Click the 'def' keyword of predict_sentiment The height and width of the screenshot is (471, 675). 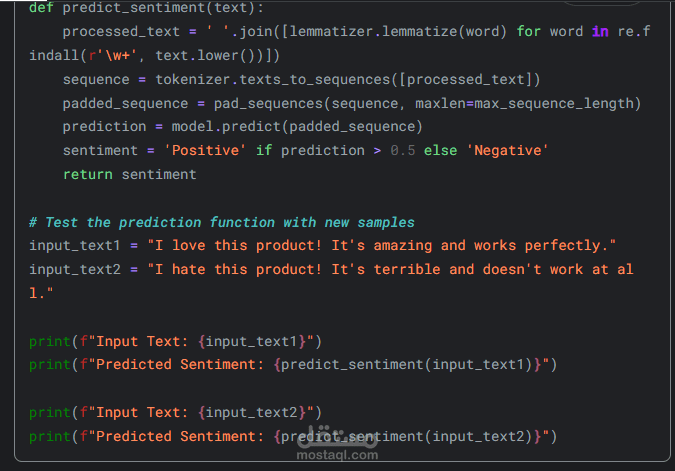[x=41, y=7]
